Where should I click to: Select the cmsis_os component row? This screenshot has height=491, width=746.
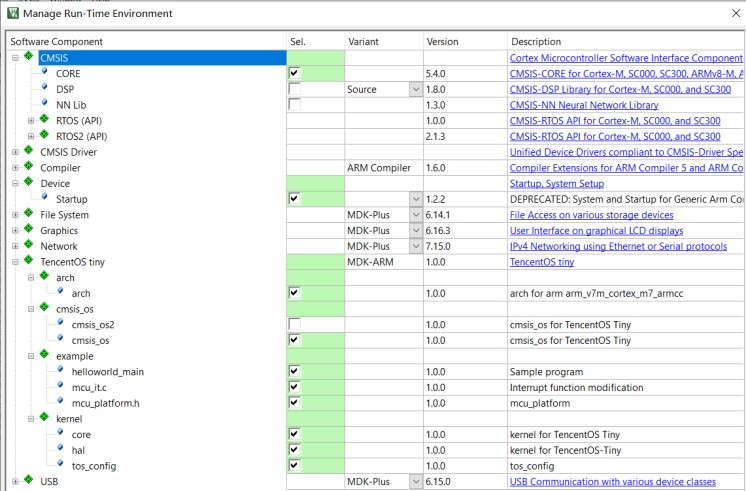point(90,341)
